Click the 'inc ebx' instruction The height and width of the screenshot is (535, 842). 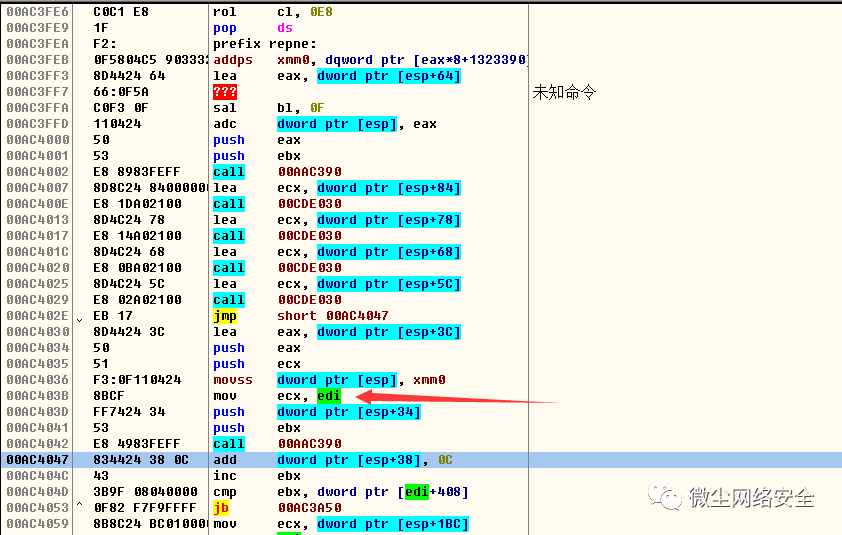[257, 476]
